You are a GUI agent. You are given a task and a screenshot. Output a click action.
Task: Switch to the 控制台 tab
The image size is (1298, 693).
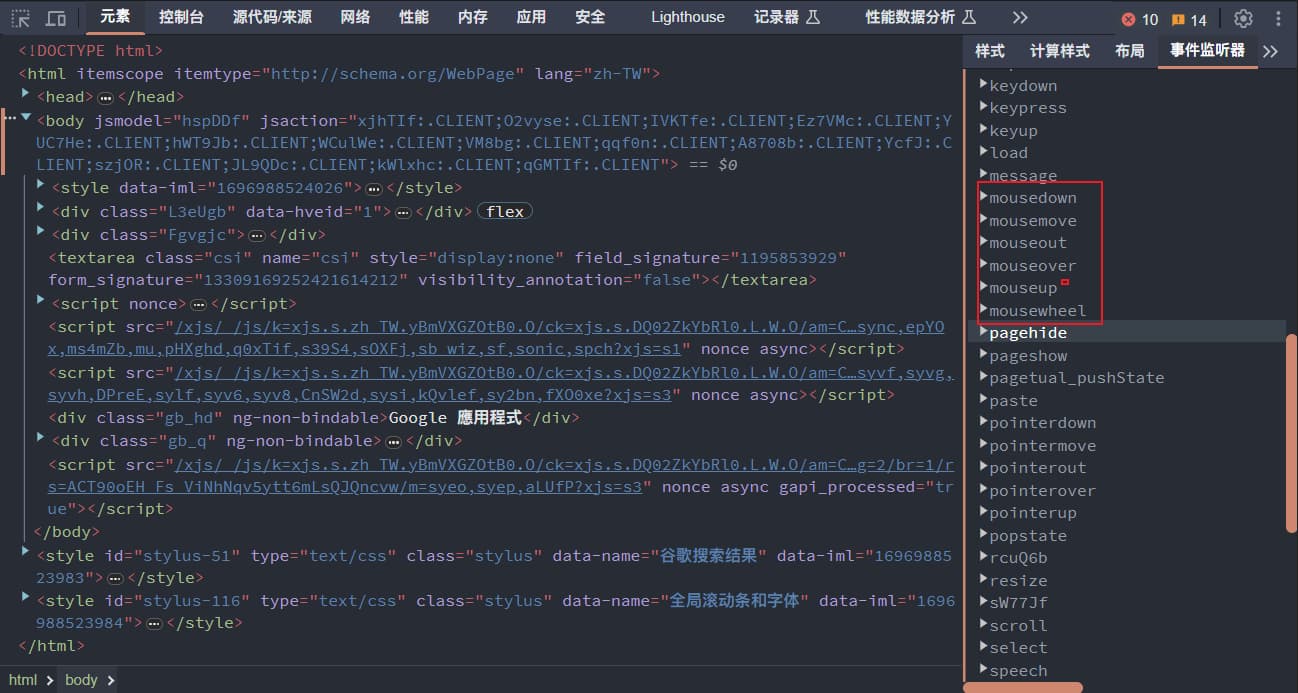point(181,17)
